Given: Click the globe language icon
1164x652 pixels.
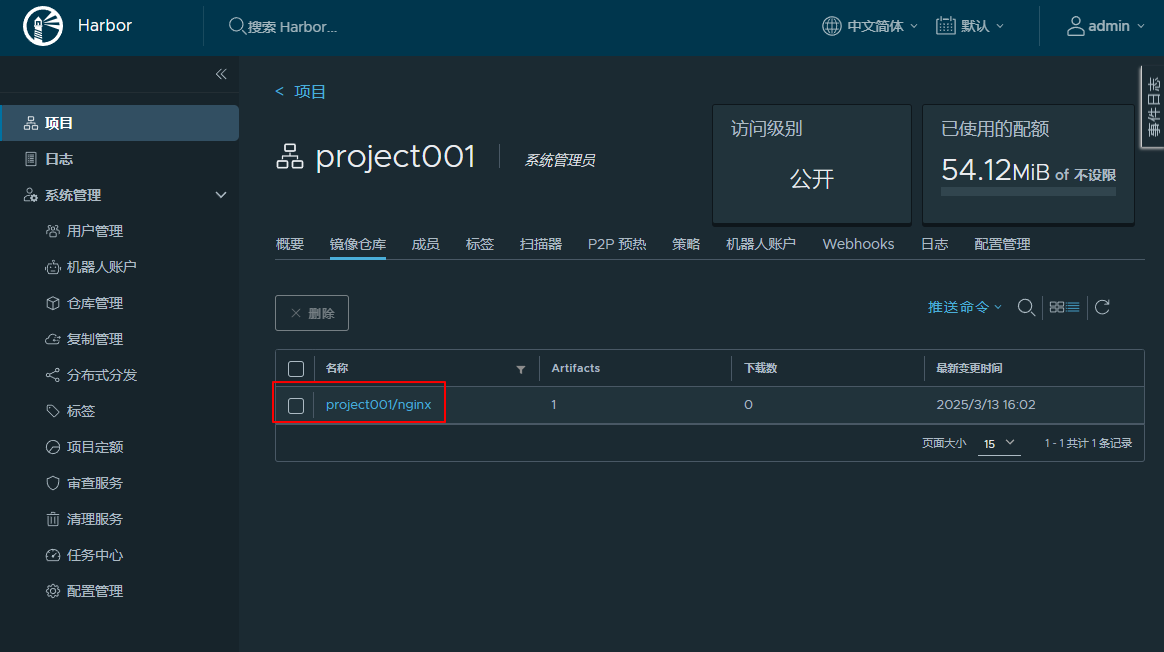Looking at the screenshot, I should (831, 26).
